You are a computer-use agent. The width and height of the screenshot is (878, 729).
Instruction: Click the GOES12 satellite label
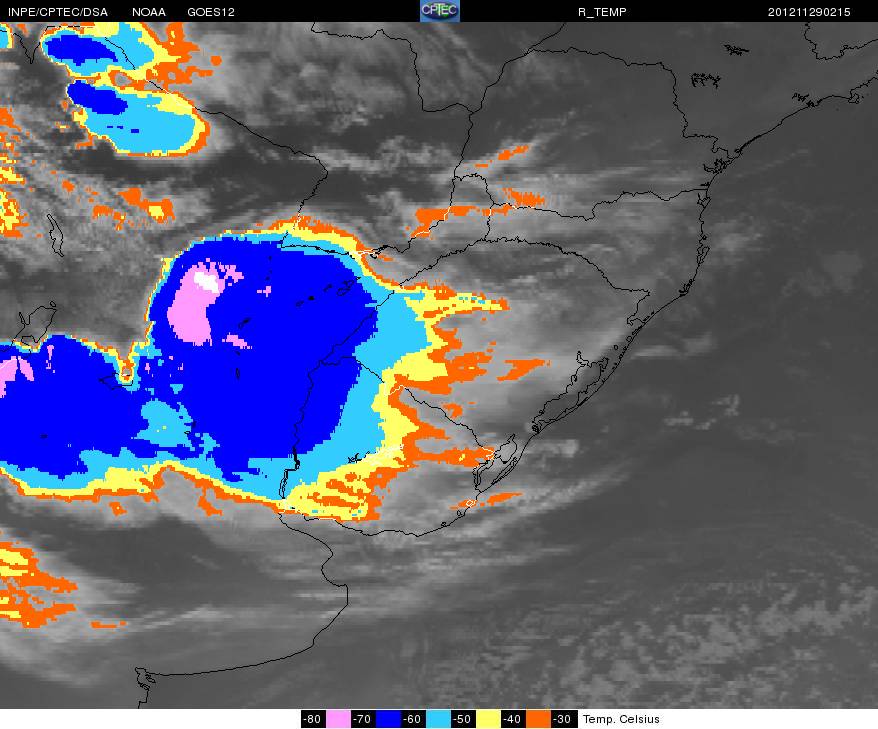pos(211,12)
